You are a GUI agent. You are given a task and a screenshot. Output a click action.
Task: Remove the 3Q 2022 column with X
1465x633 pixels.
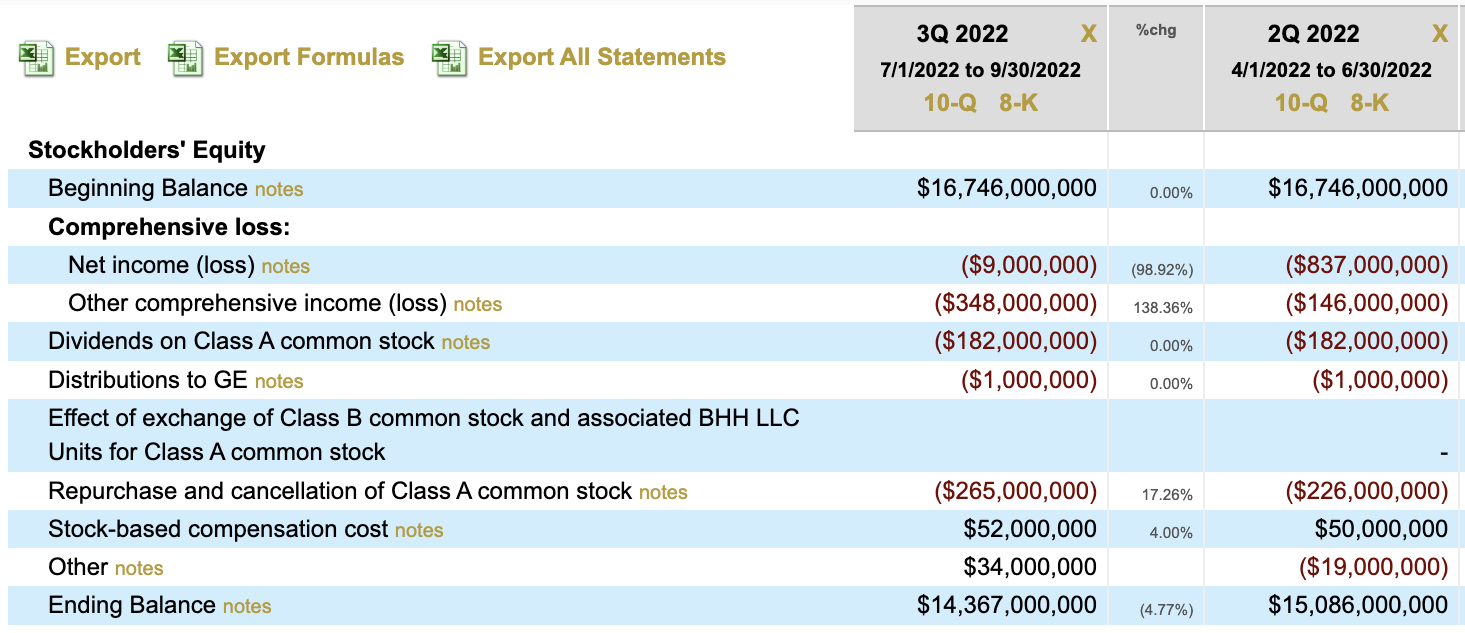click(x=1089, y=35)
